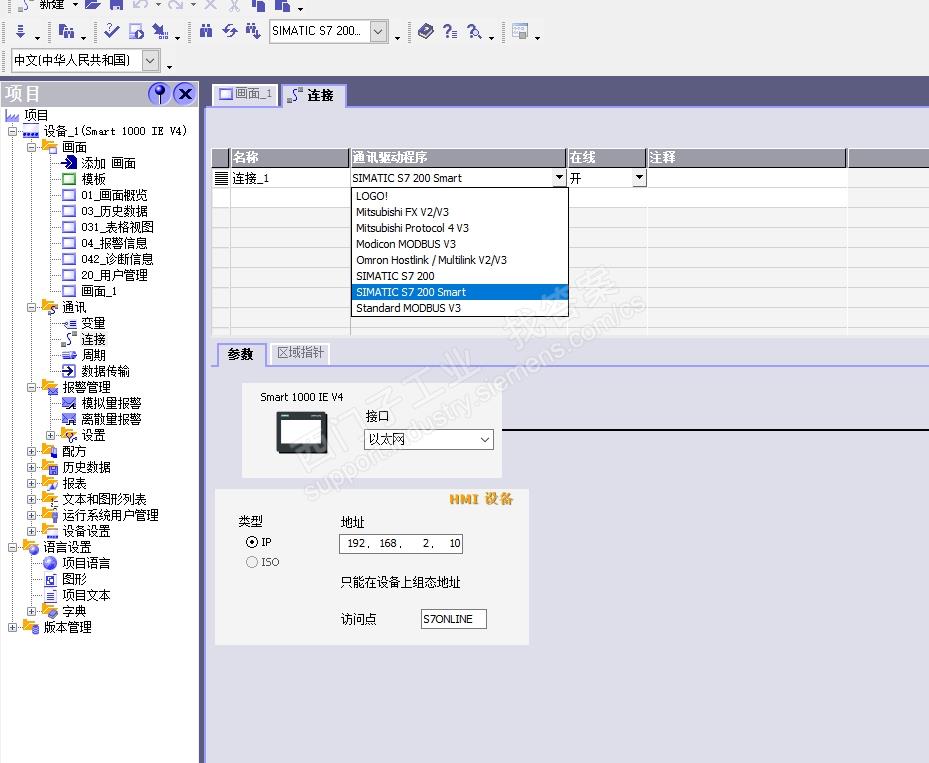Screen dimensions: 929x763
Task: Open screen '01_画面概览' in project tree
Action: [114, 195]
